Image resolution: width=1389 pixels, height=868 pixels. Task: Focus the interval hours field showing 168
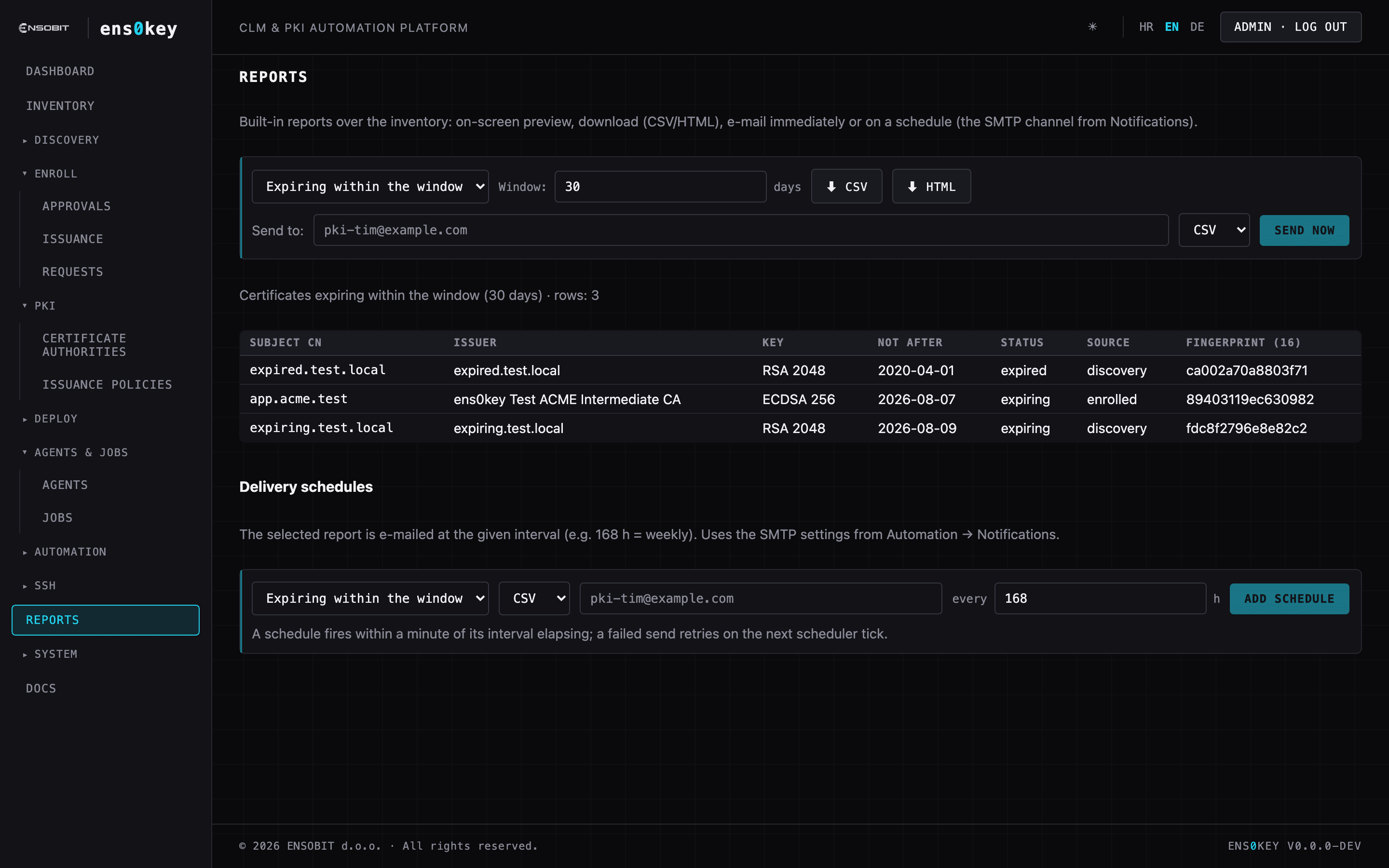click(1100, 599)
